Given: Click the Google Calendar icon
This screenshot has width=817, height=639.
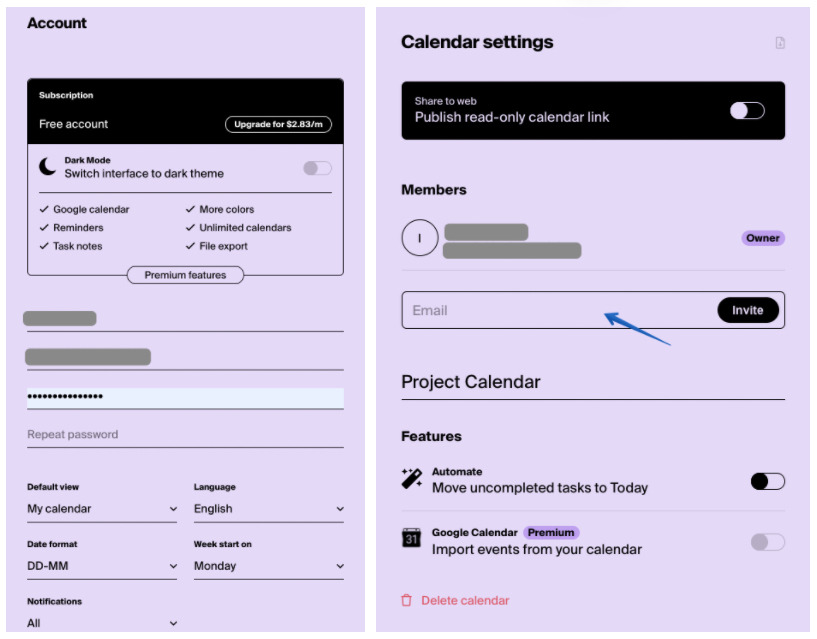Looking at the screenshot, I should (x=411, y=538).
